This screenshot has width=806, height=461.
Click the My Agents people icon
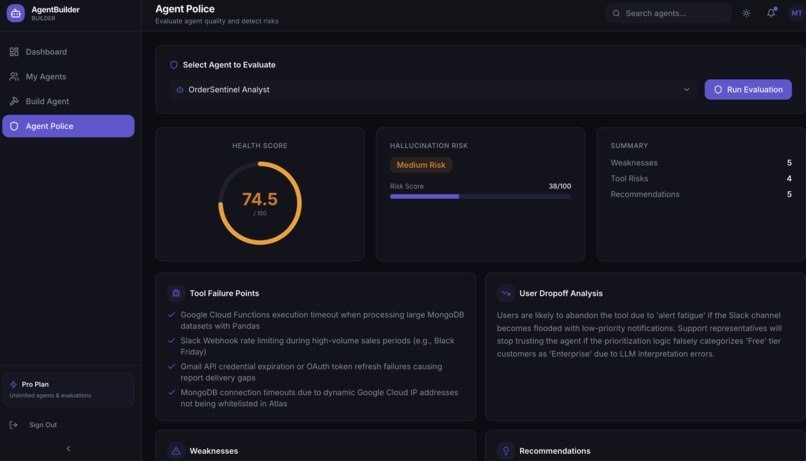tap(14, 77)
